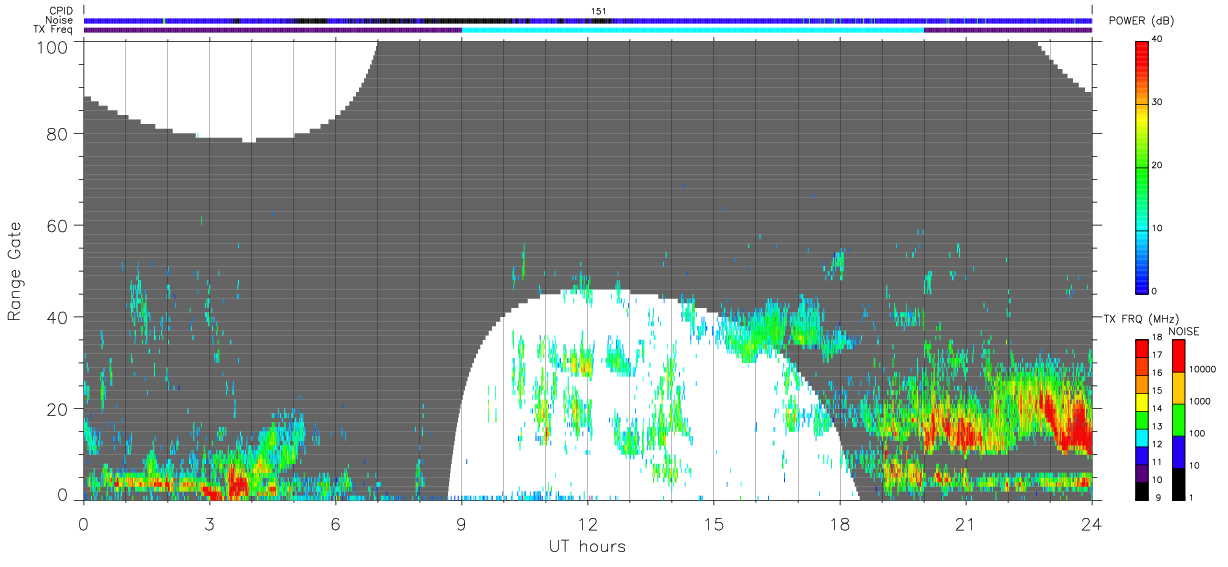1228x567 pixels.
Task: Select the Range Gate axis title
Action: (x=15, y=271)
